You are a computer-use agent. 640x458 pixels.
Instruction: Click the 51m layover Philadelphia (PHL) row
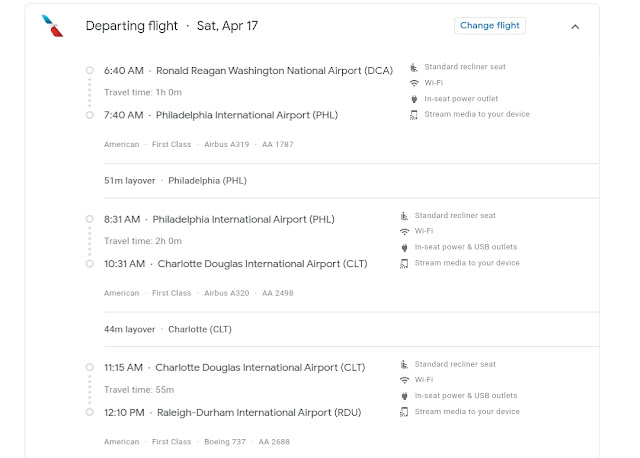(x=175, y=181)
